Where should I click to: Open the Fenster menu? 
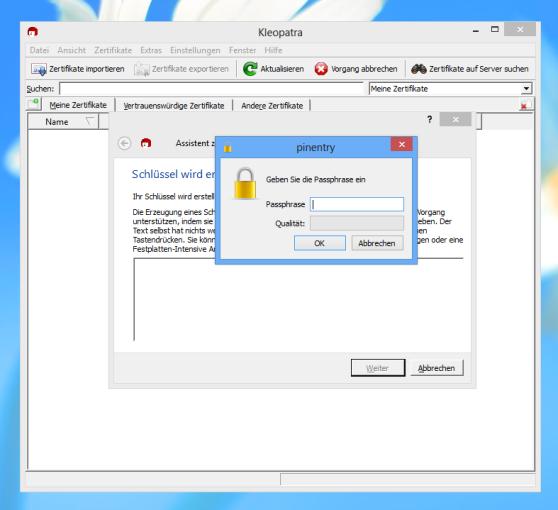[242, 51]
